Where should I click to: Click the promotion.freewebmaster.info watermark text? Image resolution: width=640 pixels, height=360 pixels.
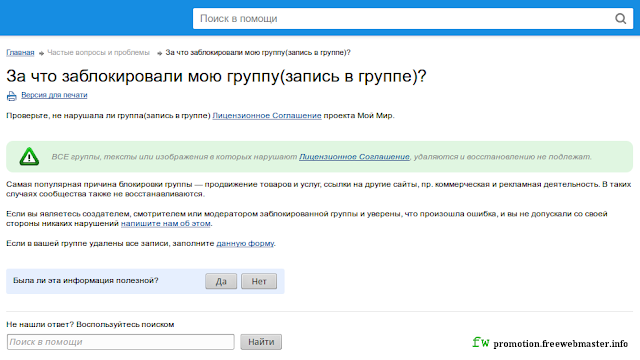pyautogui.click(x=560, y=344)
